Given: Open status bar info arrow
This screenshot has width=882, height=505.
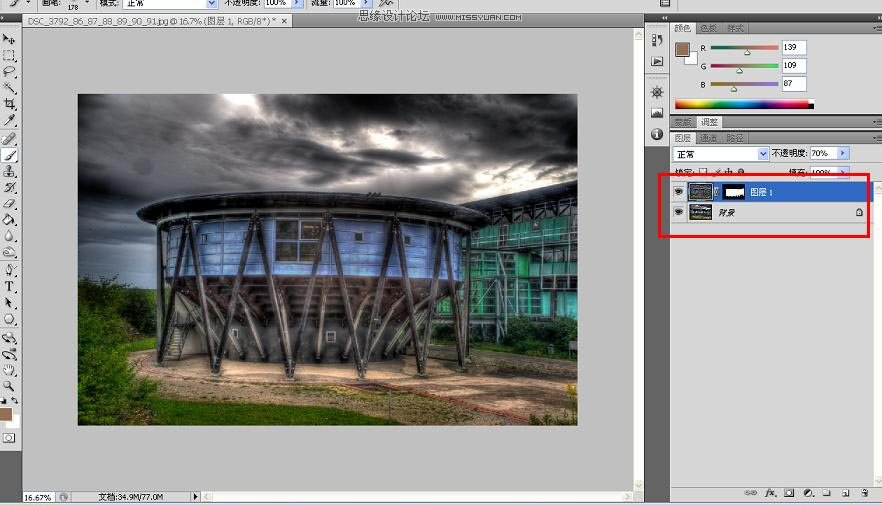Looking at the screenshot, I should coord(195,497).
